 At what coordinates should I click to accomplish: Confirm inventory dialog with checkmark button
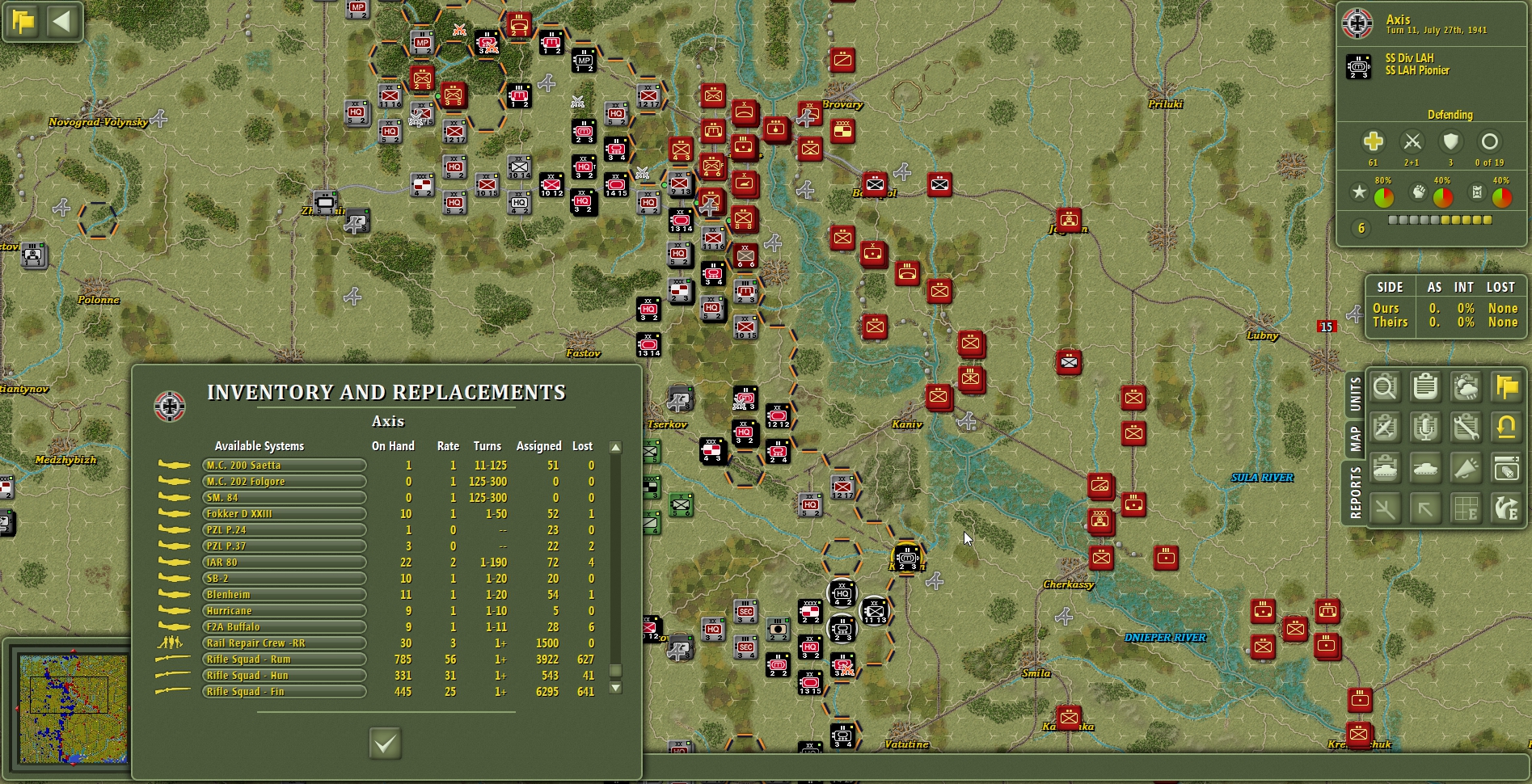385,743
